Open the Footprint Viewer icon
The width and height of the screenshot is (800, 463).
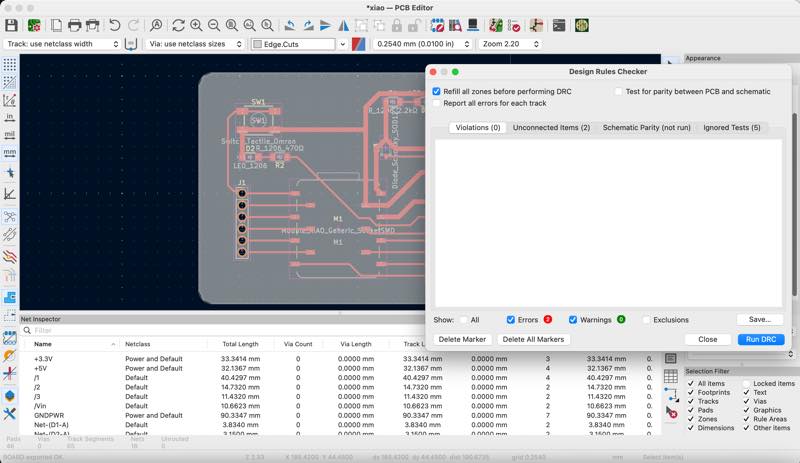pyautogui.click(x=455, y=25)
